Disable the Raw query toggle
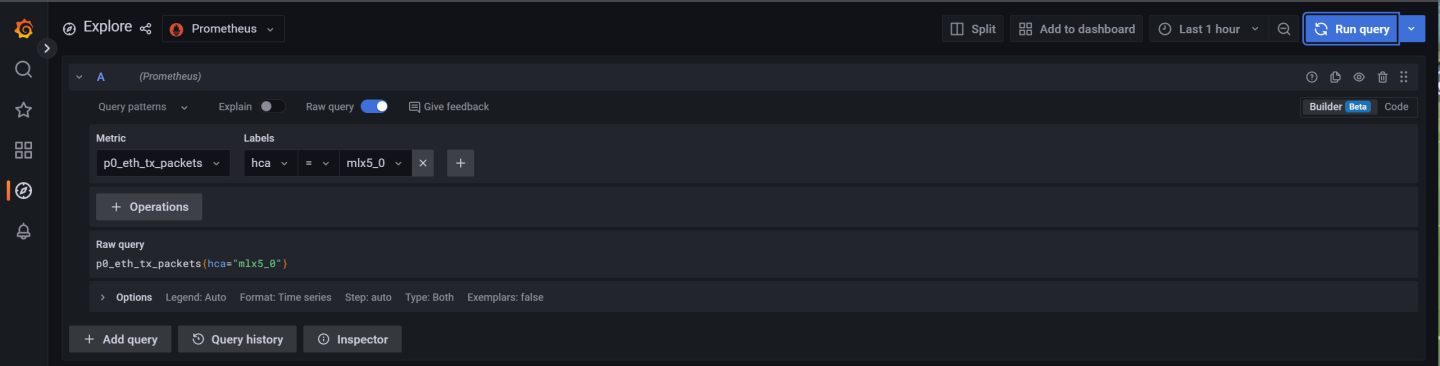This screenshot has height=366, width=1440. 374,106
